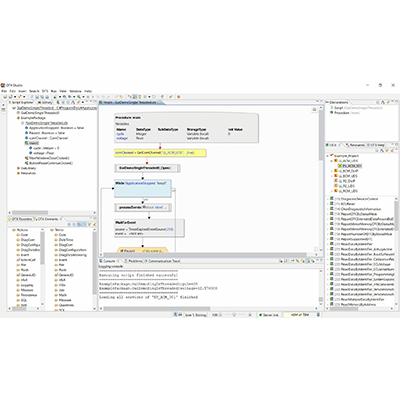Select the Console tab

coord(109,261)
